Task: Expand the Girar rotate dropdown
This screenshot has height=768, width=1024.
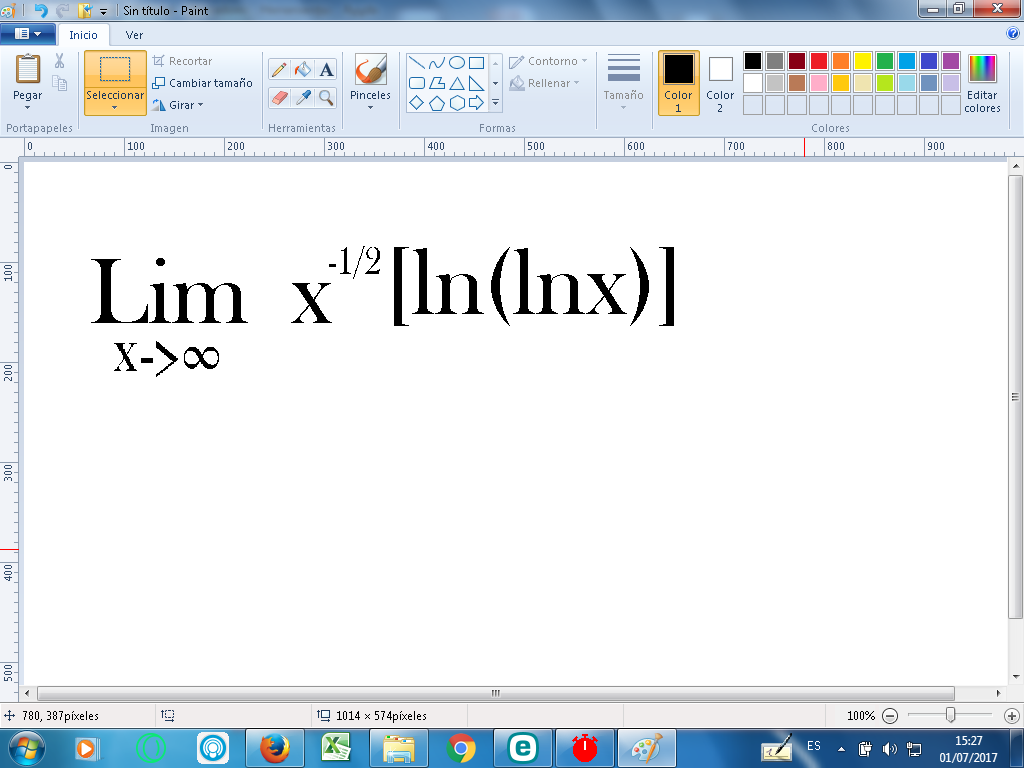Action: point(179,105)
